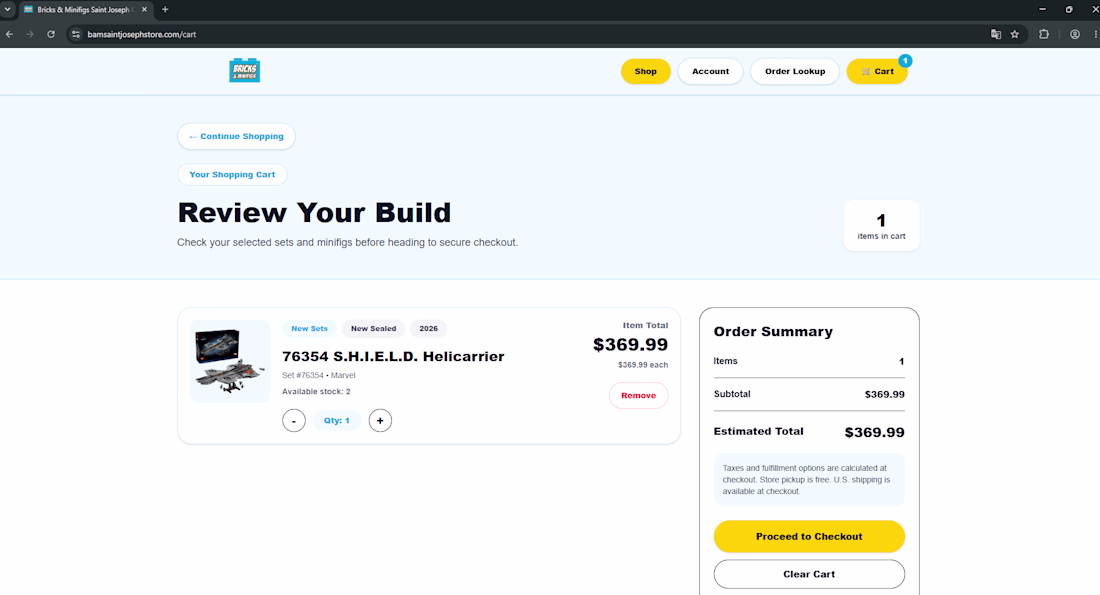Open the Account page
The height and width of the screenshot is (595, 1100).
tap(710, 71)
